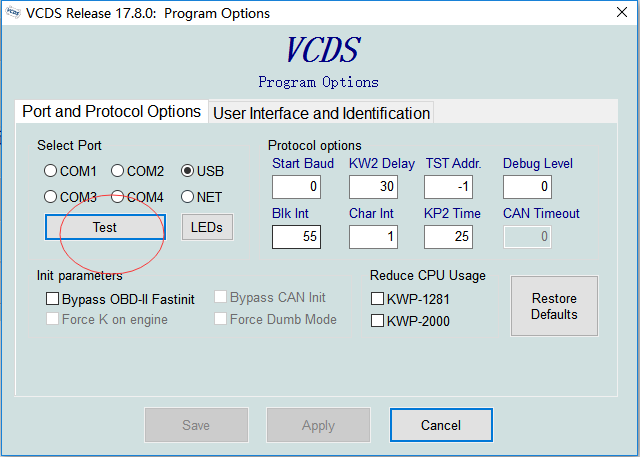The image size is (640, 457).
Task: Click the KW2 Delay label text
Action: pos(382,163)
